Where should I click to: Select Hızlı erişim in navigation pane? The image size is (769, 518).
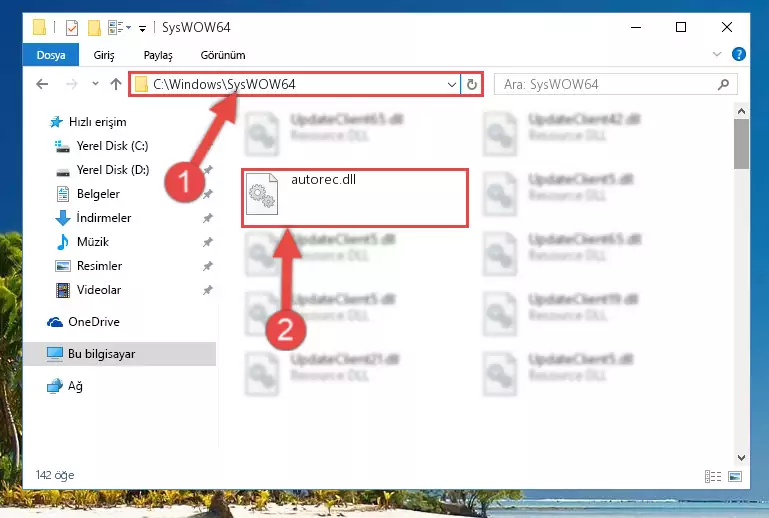[x=97, y=122]
